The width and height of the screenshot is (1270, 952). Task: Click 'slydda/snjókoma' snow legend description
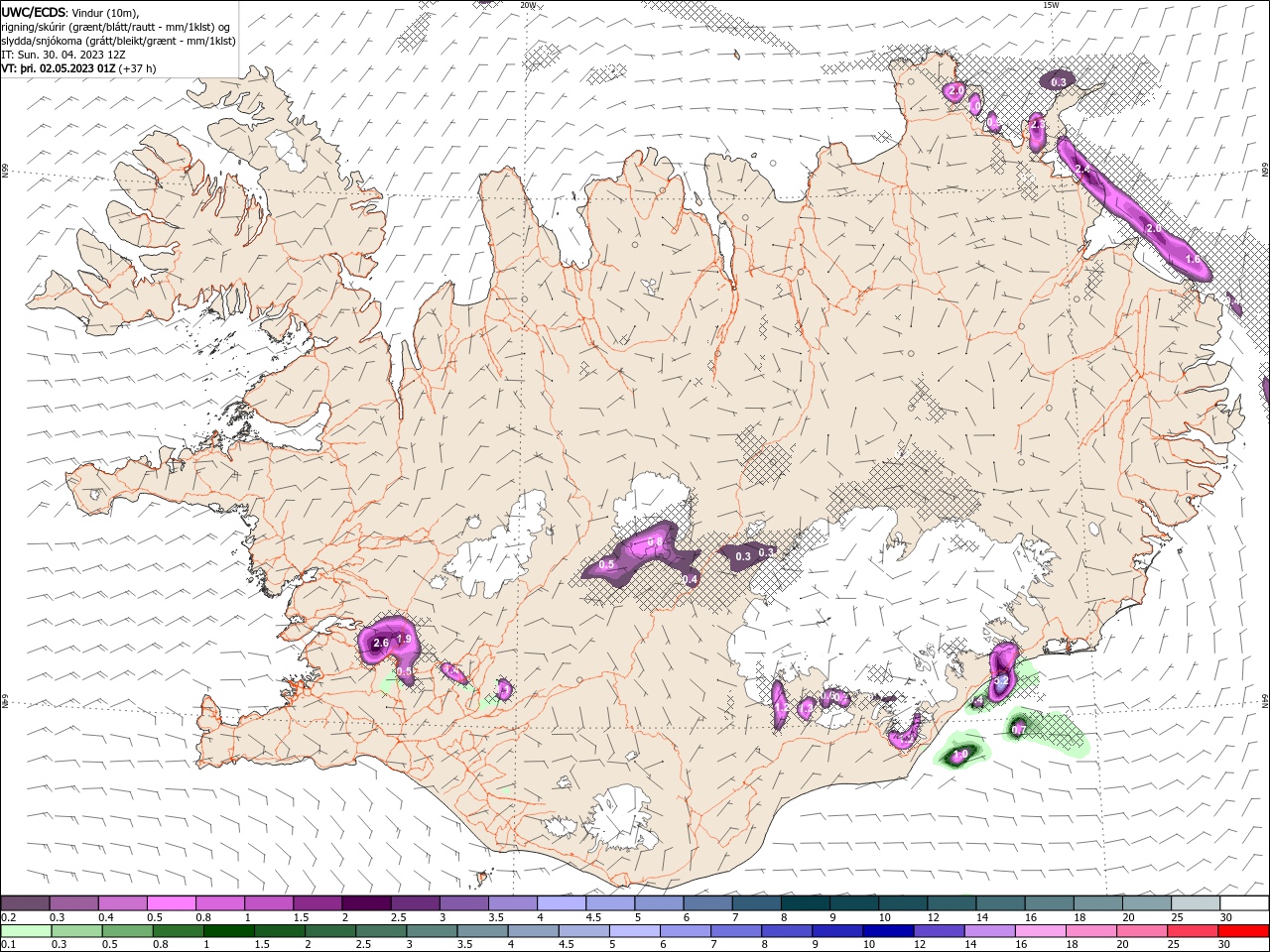pos(42,41)
